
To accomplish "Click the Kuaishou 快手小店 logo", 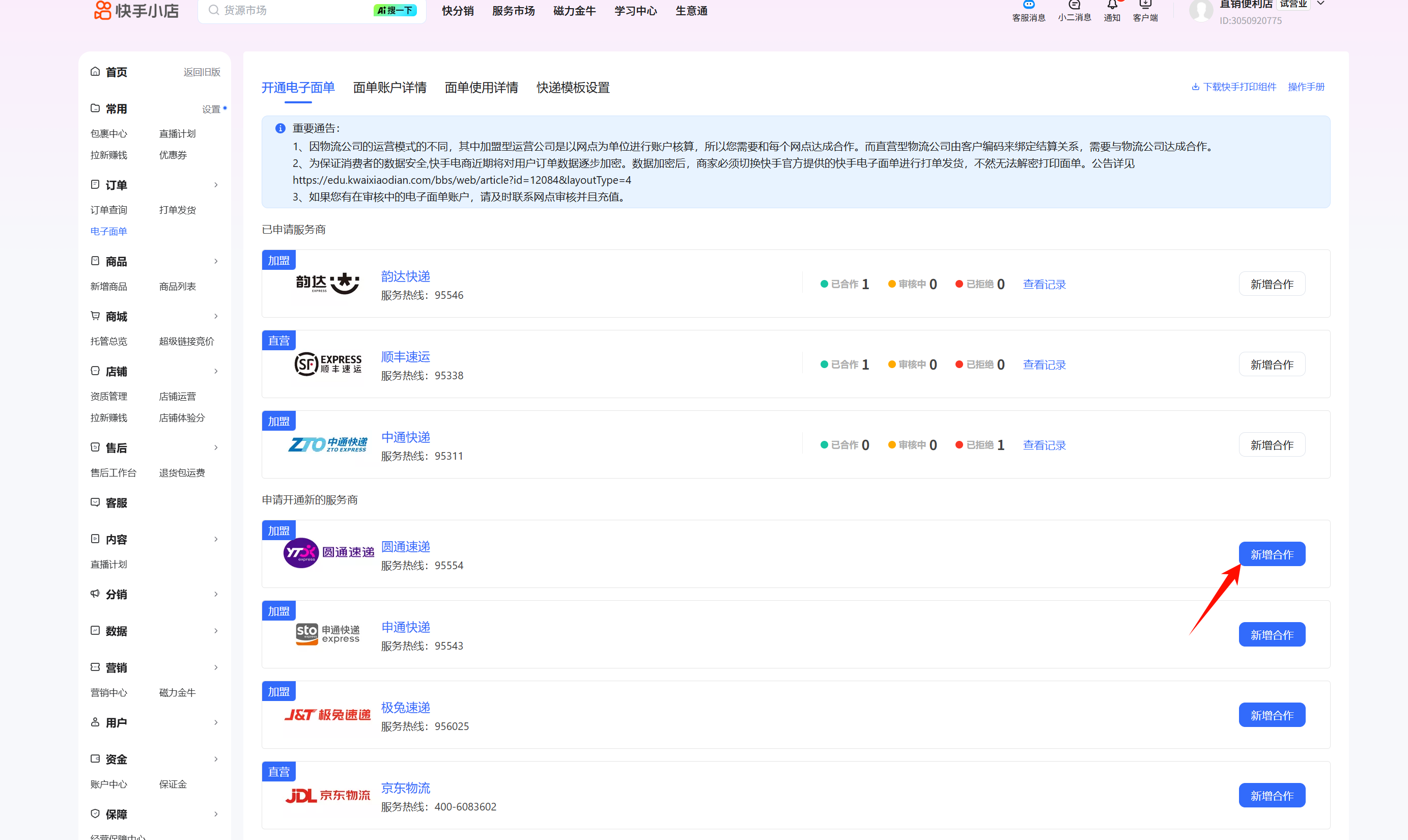I will click(x=136, y=10).
